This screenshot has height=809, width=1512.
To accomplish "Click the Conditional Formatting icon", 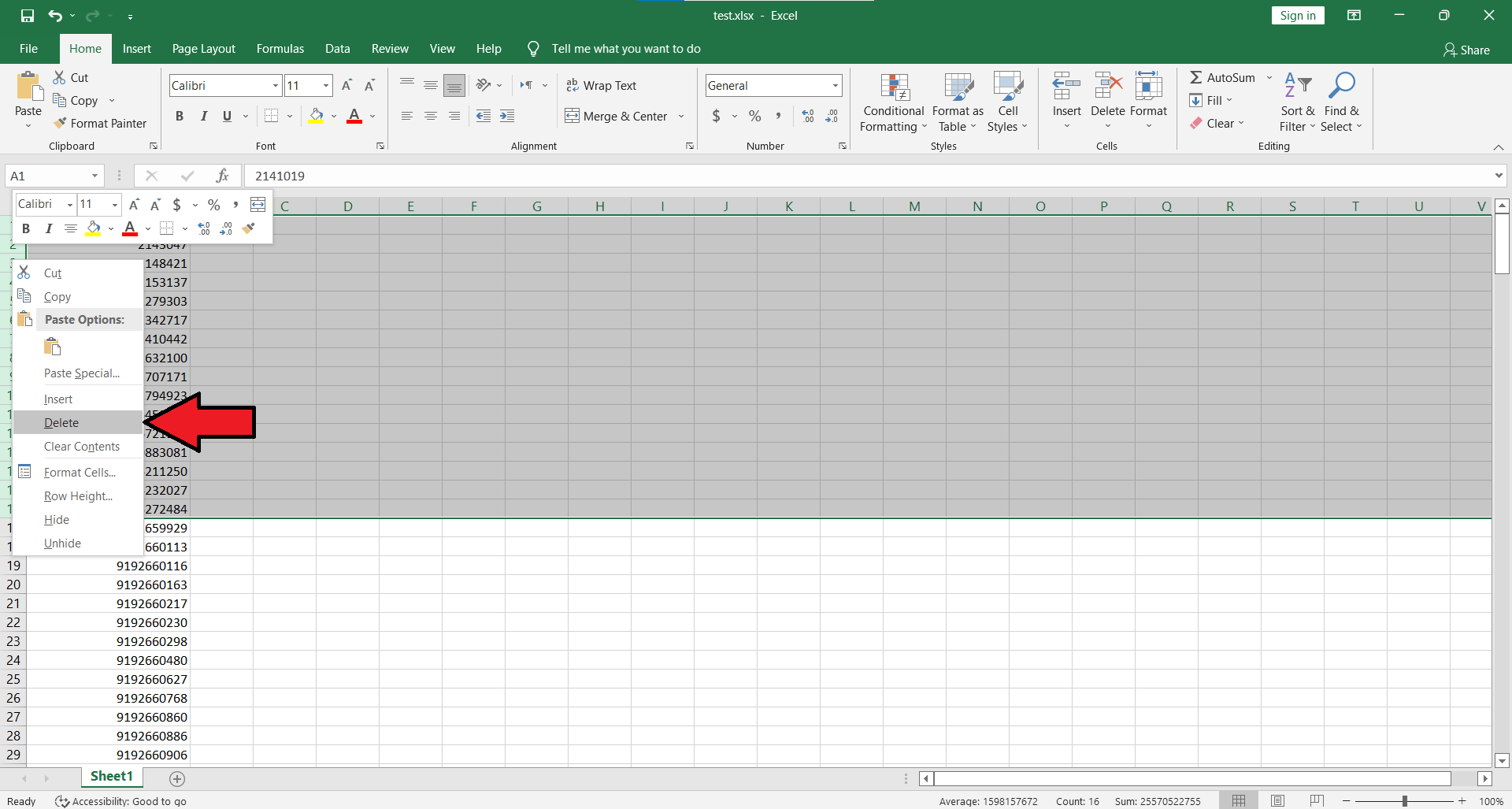I will [894, 88].
